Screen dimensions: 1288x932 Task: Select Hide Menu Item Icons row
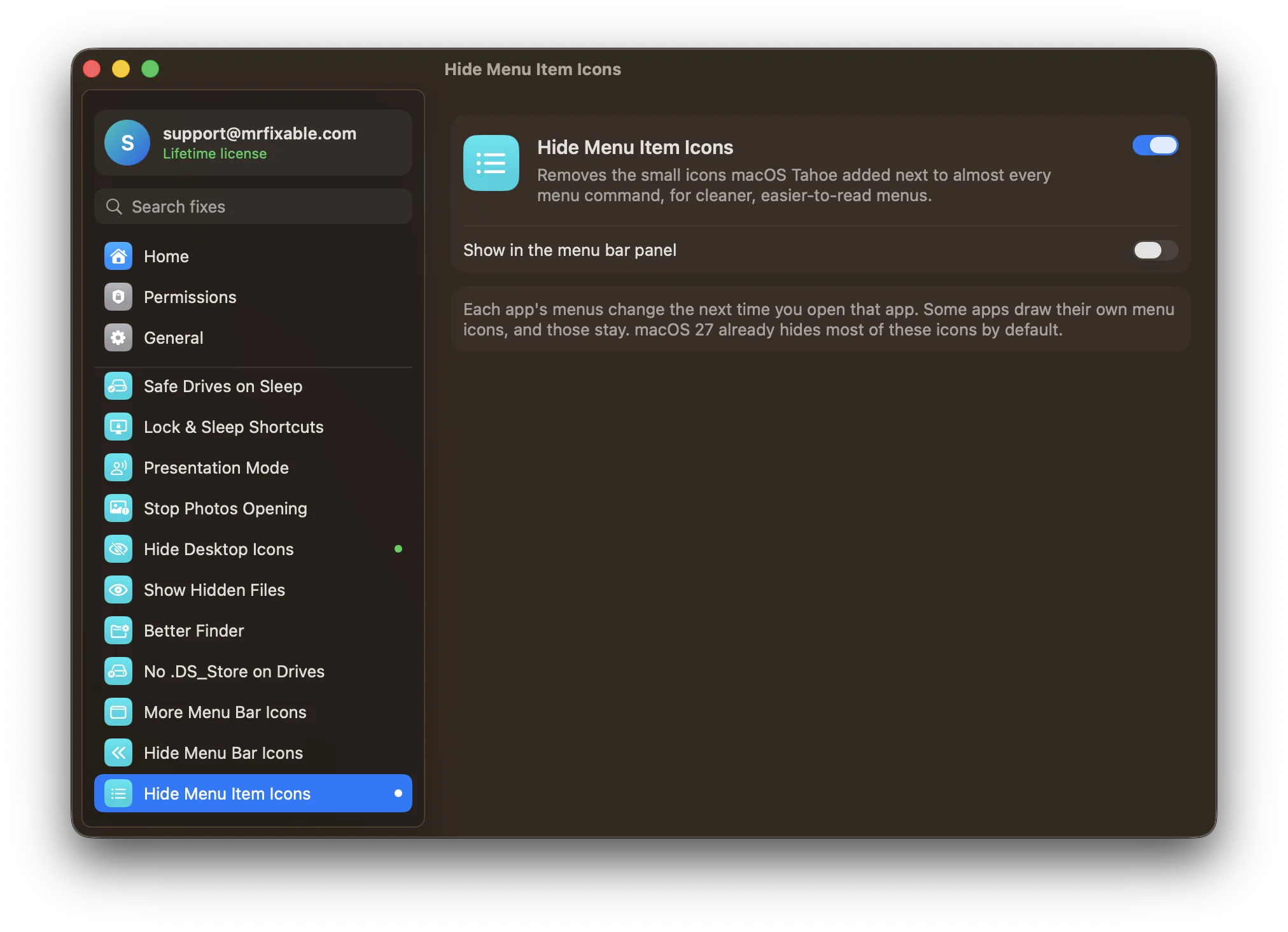point(253,793)
